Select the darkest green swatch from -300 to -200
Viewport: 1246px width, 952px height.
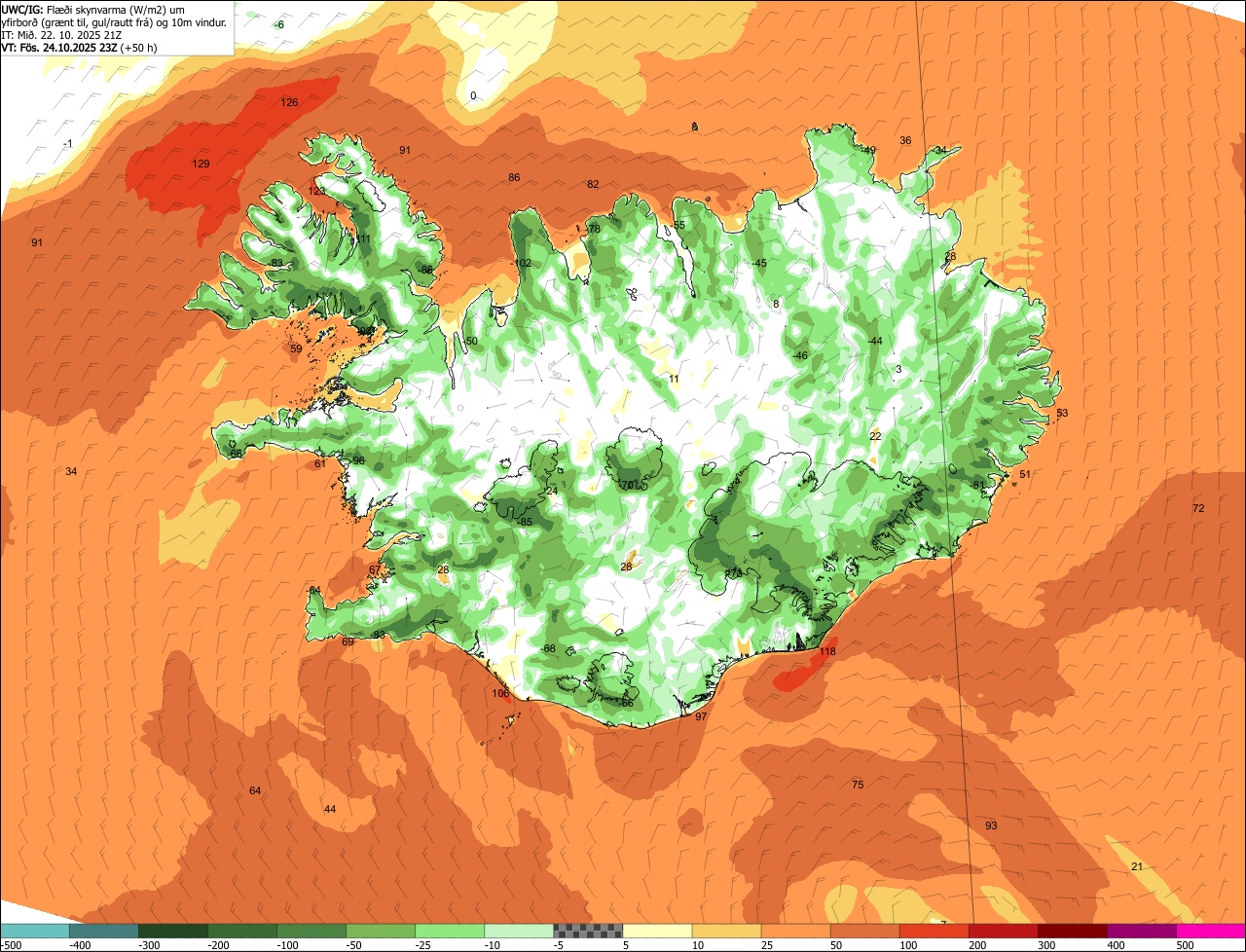(172, 931)
